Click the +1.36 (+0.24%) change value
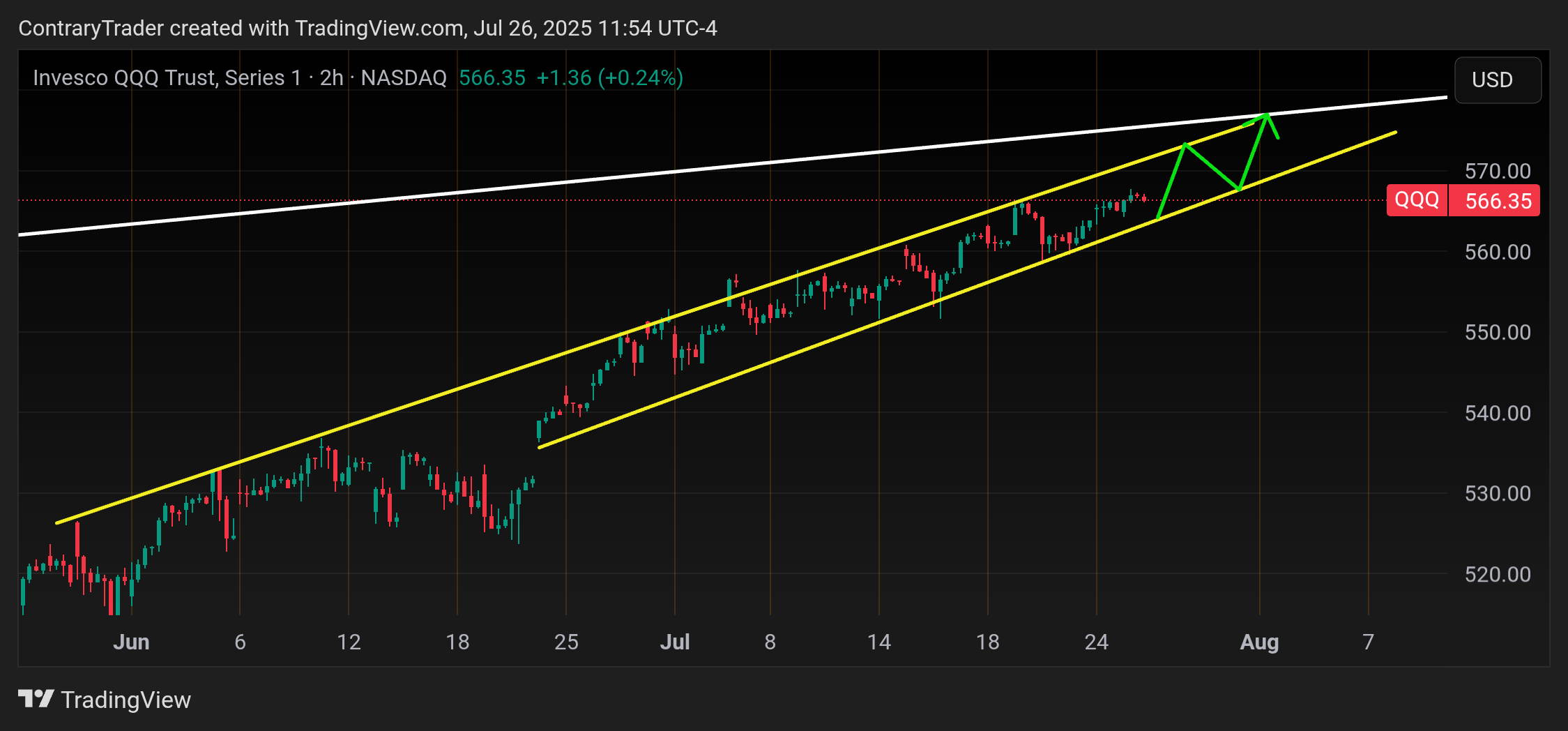 [610, 77]
